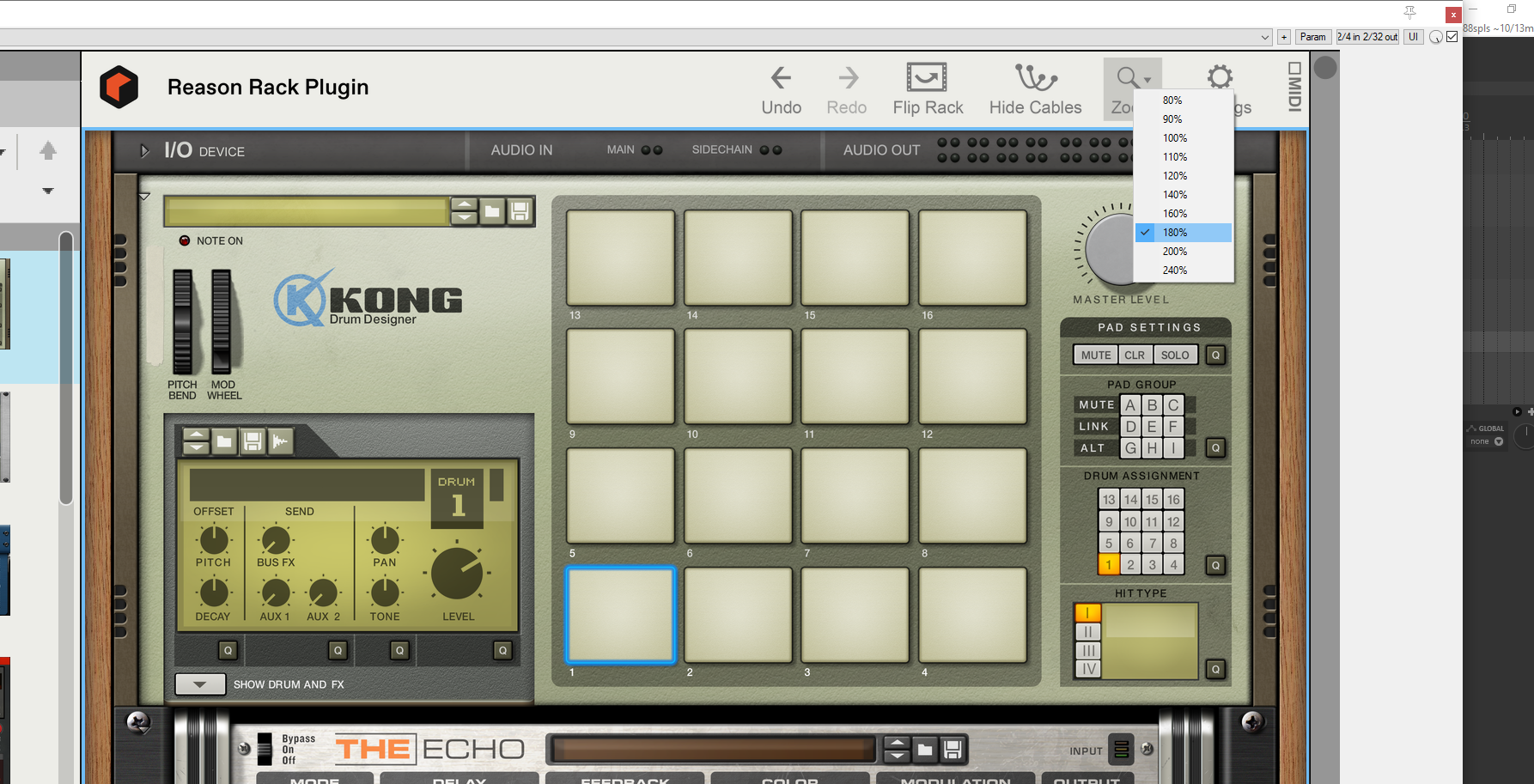Save The Echo patch disk icon
This screenshot has width=1534, height=784.
953,750
